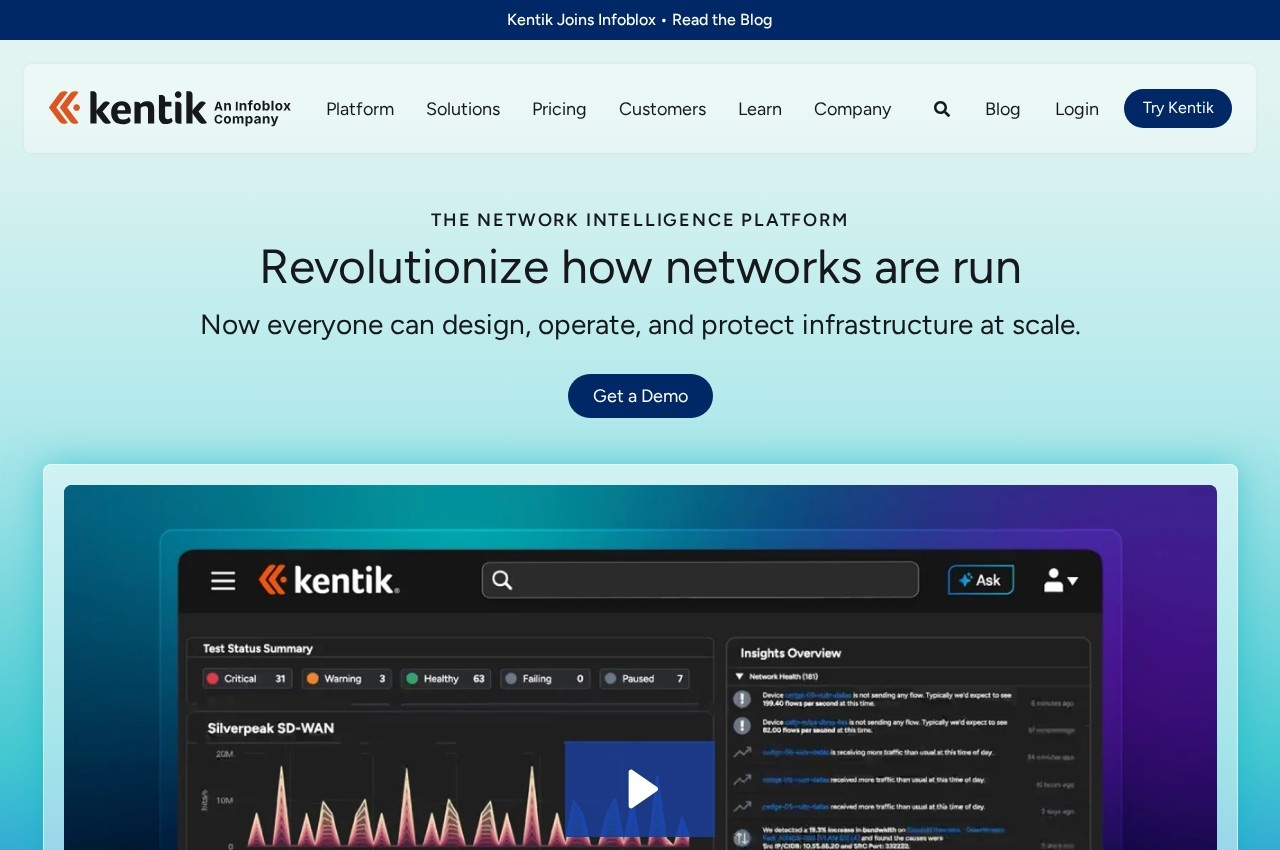1280x850 pixels.
Task: Go to the Pricing page
Action: pos(559,109)
